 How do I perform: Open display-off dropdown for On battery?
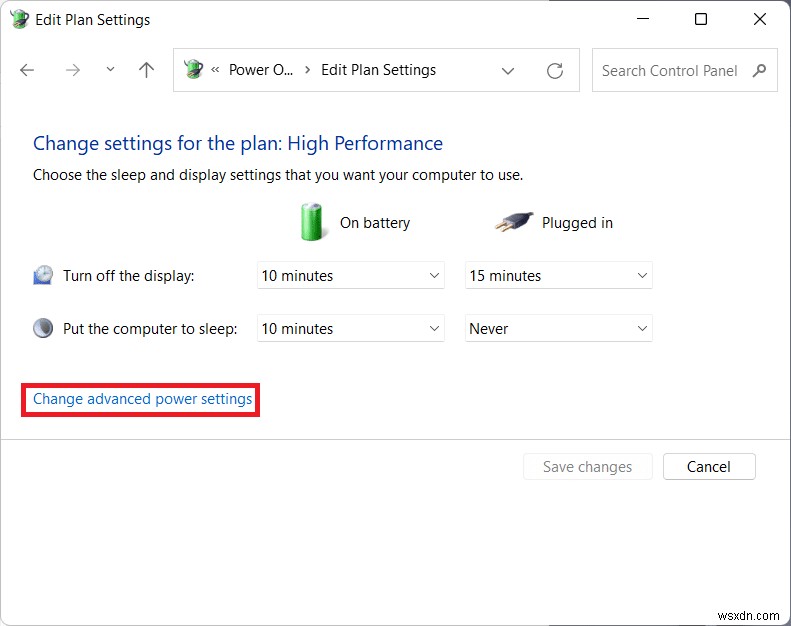[x=350, y=276]
